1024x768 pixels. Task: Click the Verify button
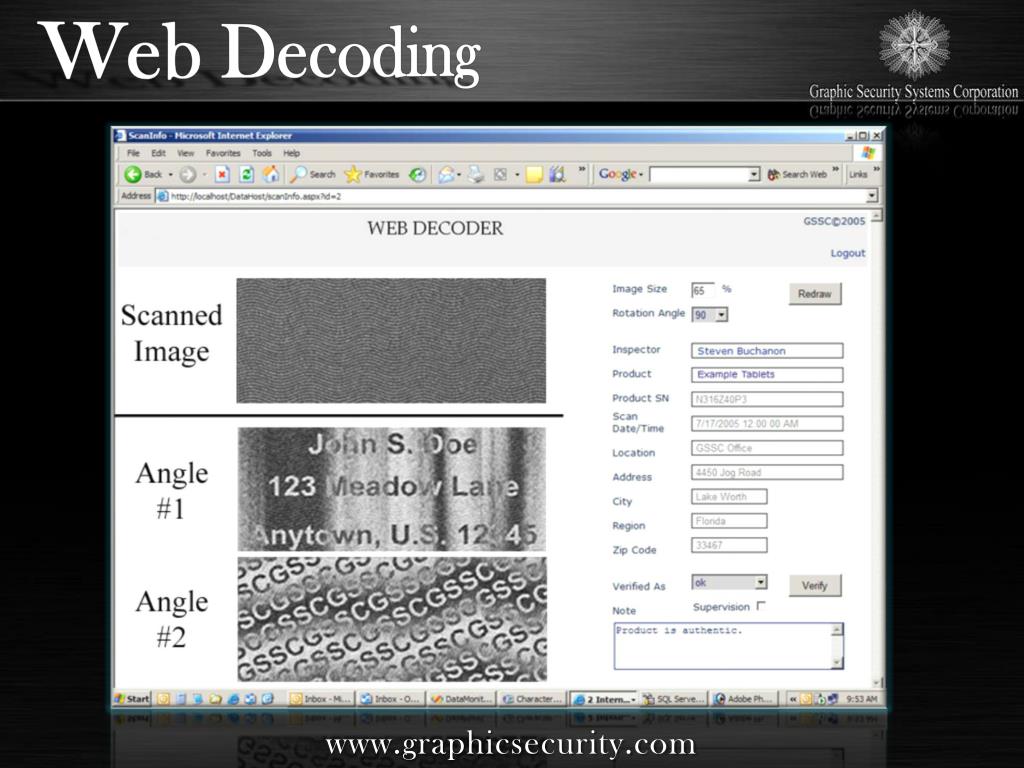[x=815, y=585]
